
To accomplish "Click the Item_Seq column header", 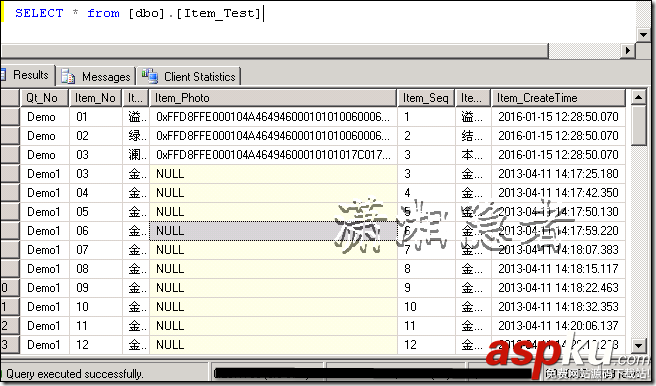I will tap(426, 98).
